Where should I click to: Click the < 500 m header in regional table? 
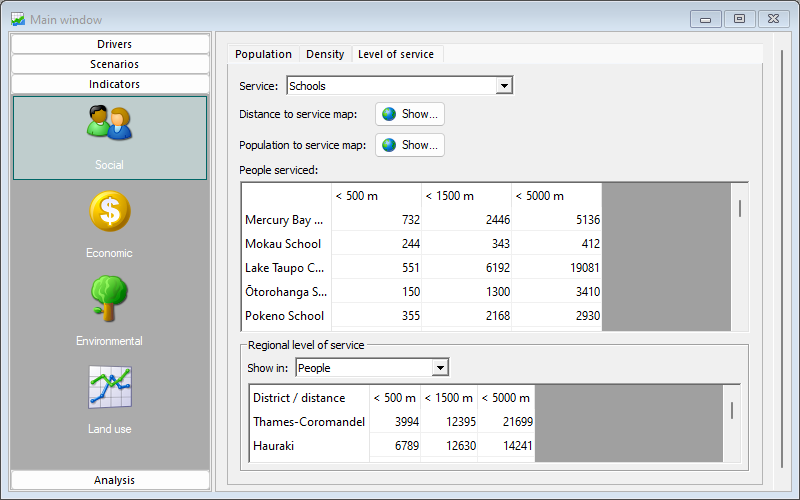coord(395,398)
